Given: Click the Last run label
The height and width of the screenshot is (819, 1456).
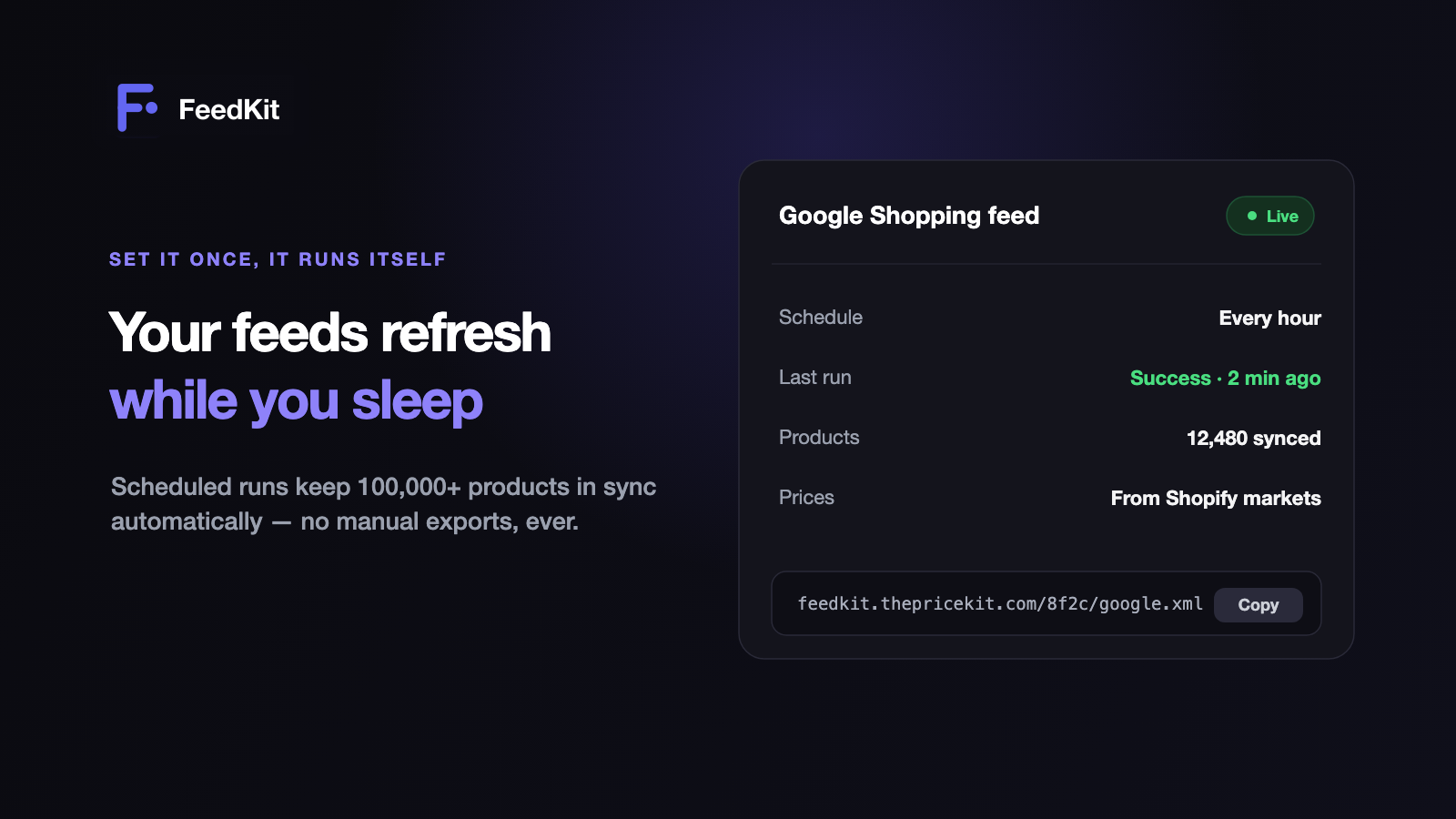Looking at the screenshot, I should click(x=815, y=378).
